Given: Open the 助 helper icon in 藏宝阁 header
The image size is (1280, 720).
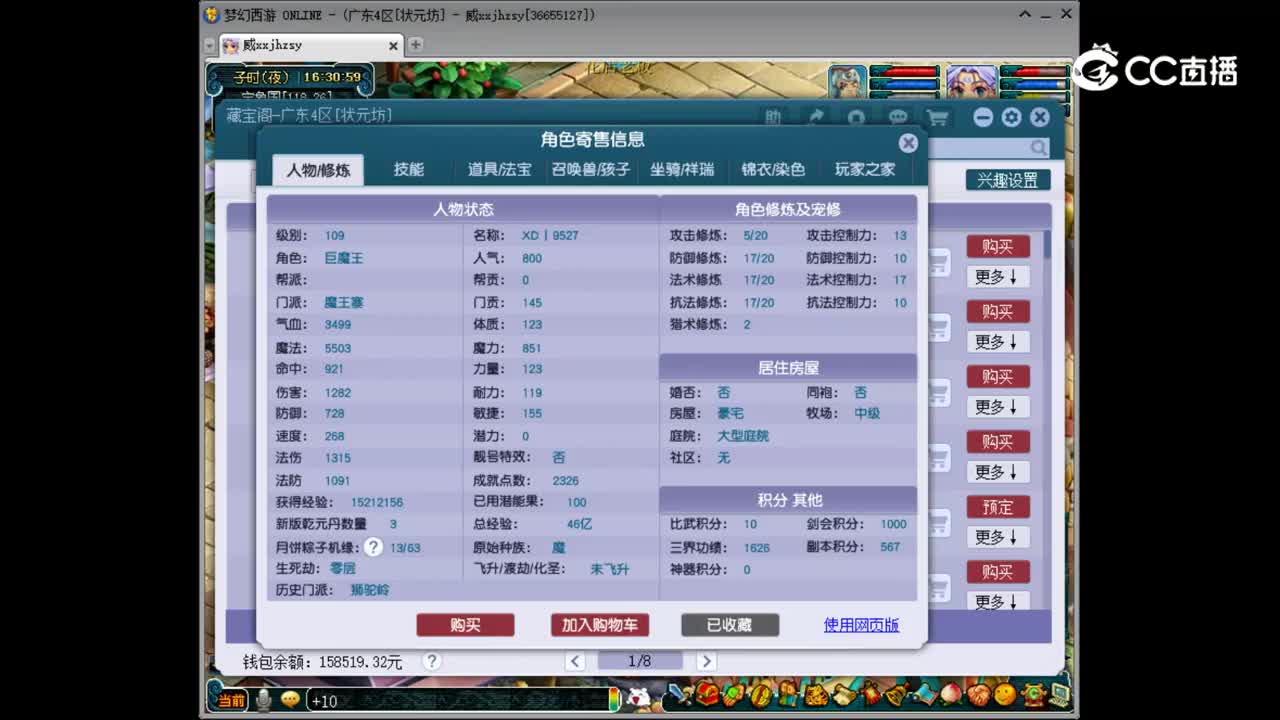Looking at the screenshot, I should 773,118.
